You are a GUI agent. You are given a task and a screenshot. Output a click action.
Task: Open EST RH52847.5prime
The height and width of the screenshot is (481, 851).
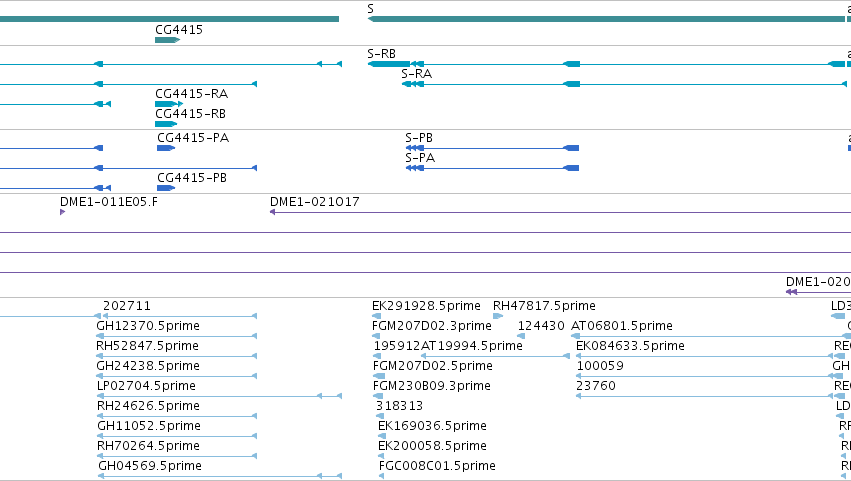pos(148,346)
